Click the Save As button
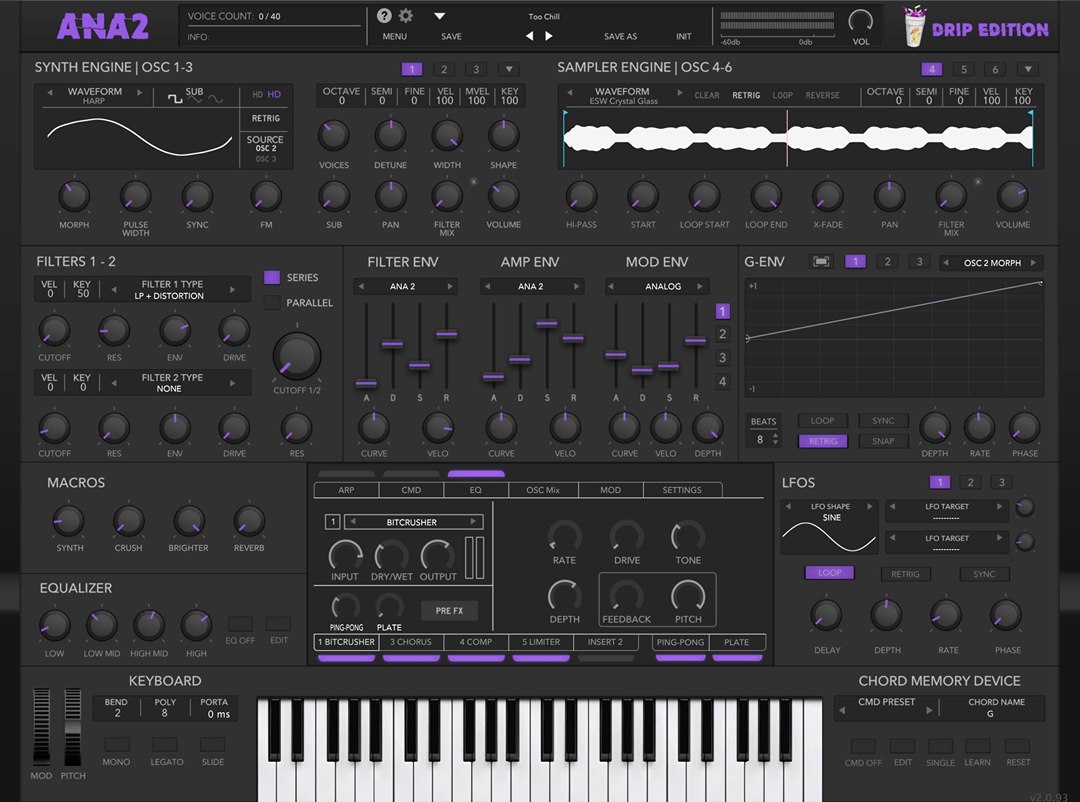The width and height of the screenshot is (1080, 802). tap(620, 37)
